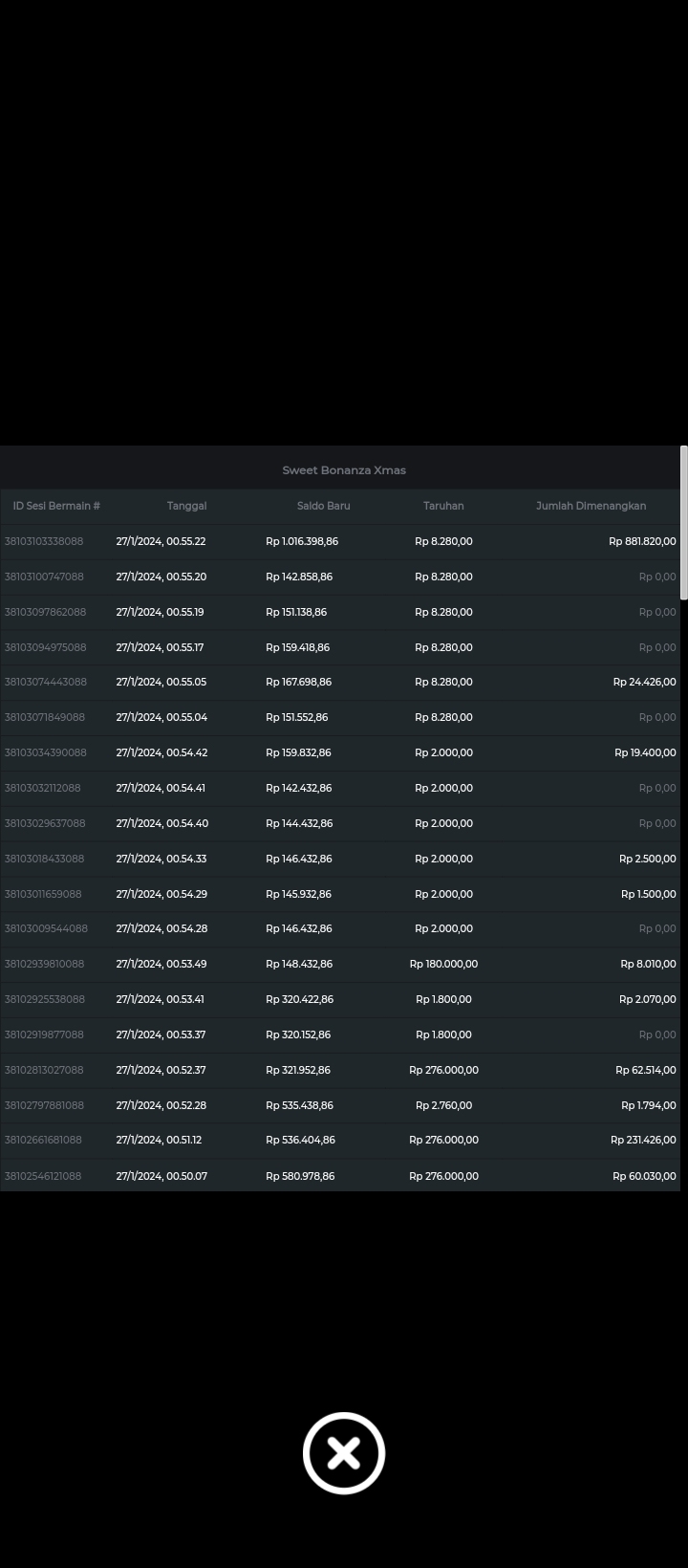This screenshot has width=688, height=1568.
Task: Open session ID 38102661681088
Action: tap(43, 1140)
